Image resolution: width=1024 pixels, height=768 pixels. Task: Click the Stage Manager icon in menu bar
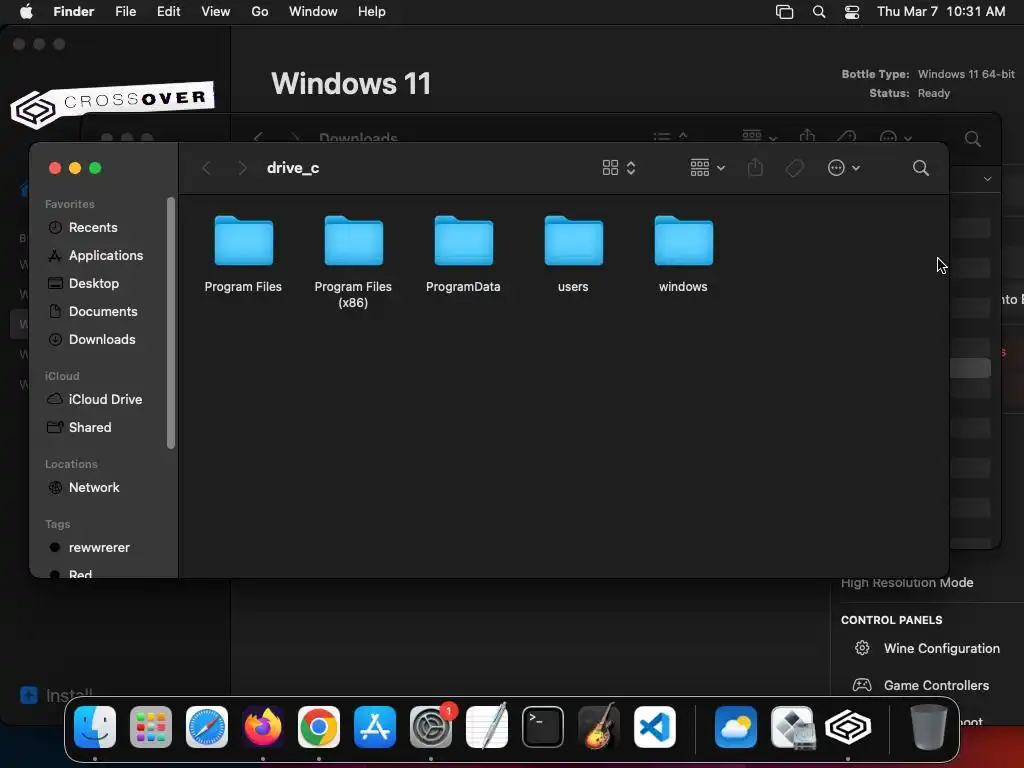pyautogui.click(x=784, y=12)
